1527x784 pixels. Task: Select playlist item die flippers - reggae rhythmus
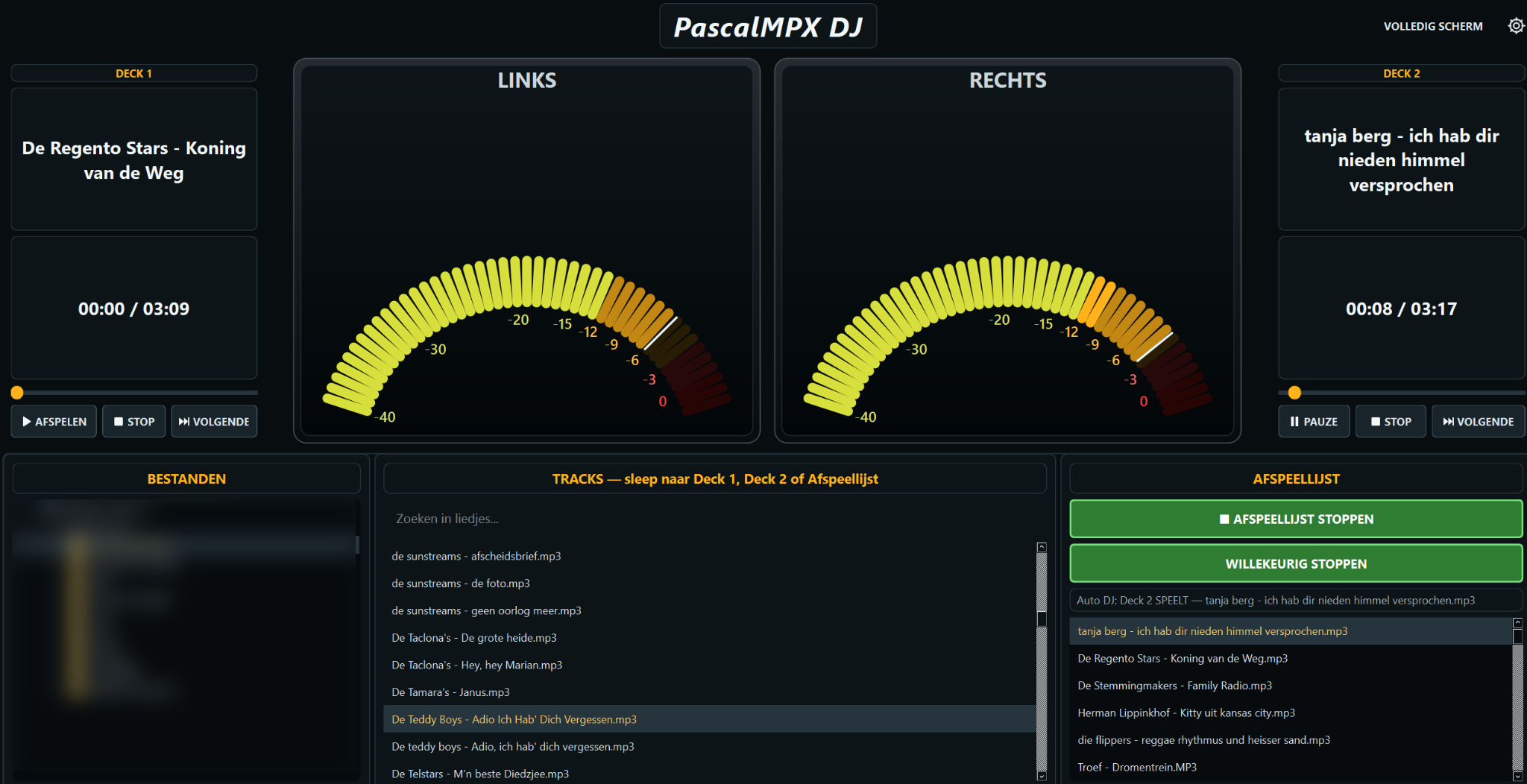(x=1290, y=740)
